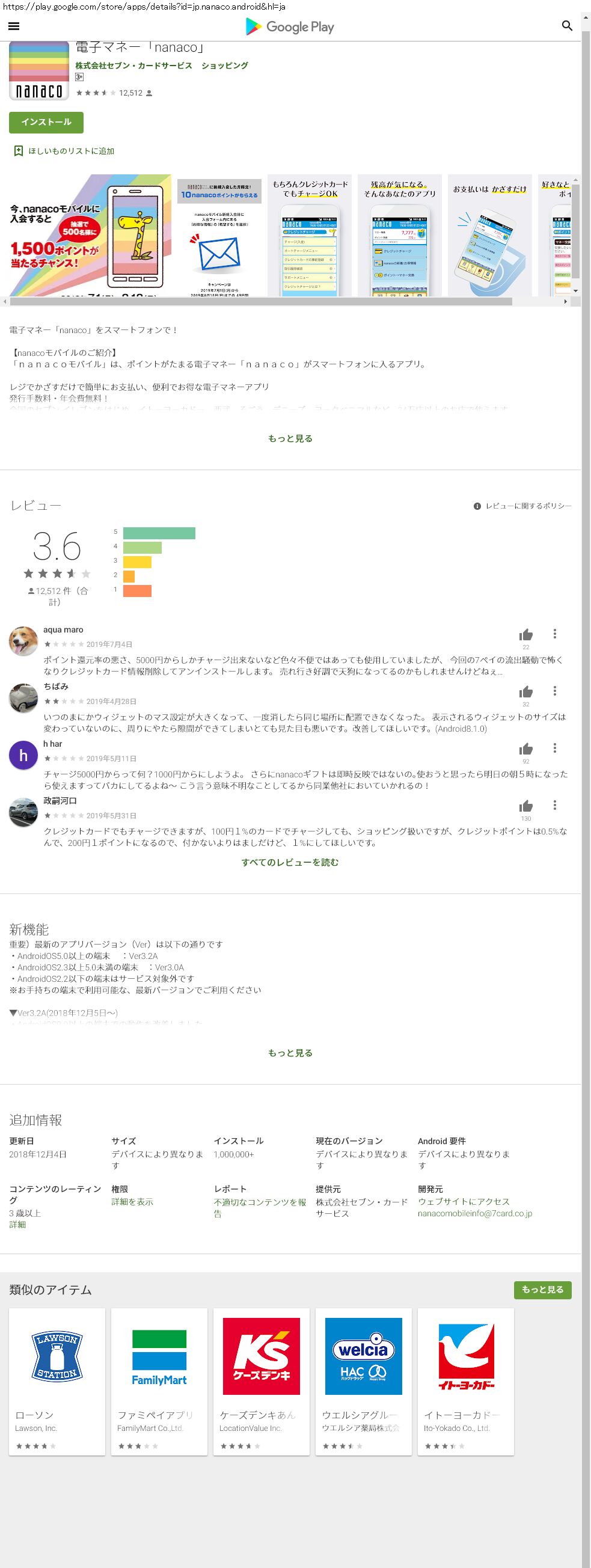Like ちばみ's review with thumbs up
Viewport: 591px width, 1568px height.
coord(526,692)
